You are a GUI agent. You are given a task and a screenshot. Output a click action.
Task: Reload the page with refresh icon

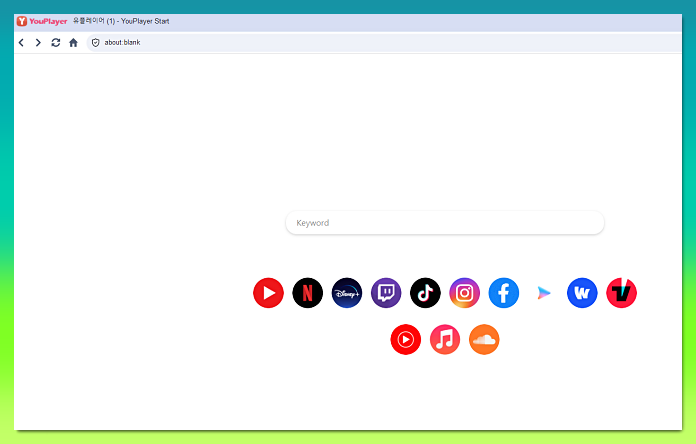[55, 43]
